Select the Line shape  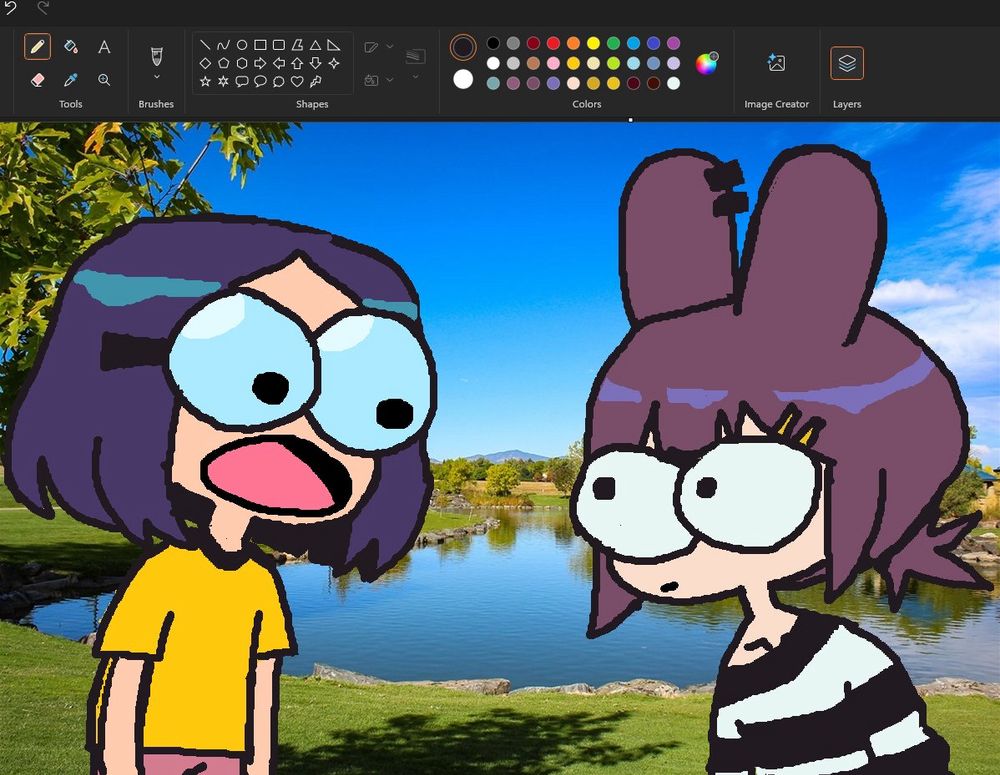(205, 45)
